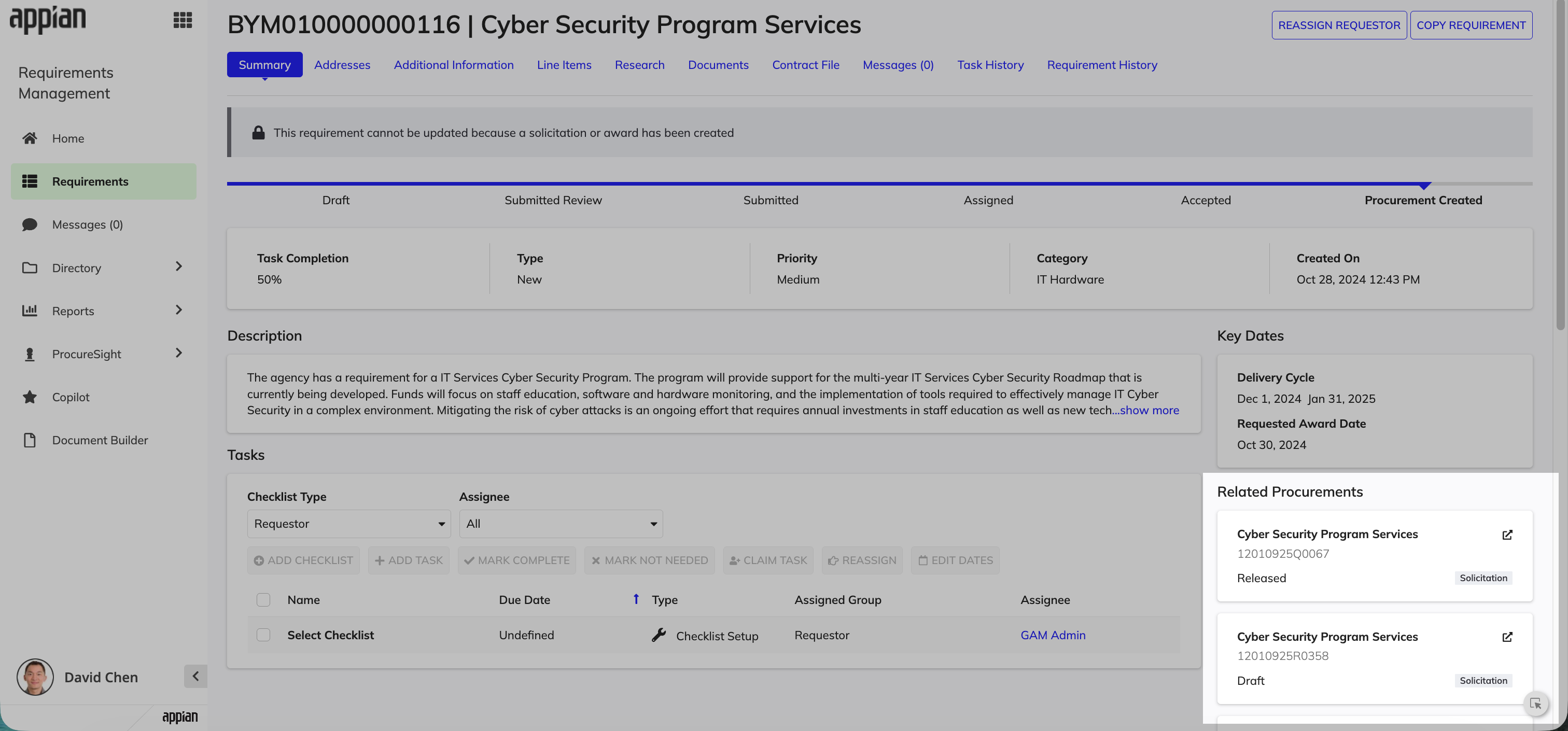The image size is (1568, 731).
Task: Open the Requirement History tab
Action: tap(1102, 64)
